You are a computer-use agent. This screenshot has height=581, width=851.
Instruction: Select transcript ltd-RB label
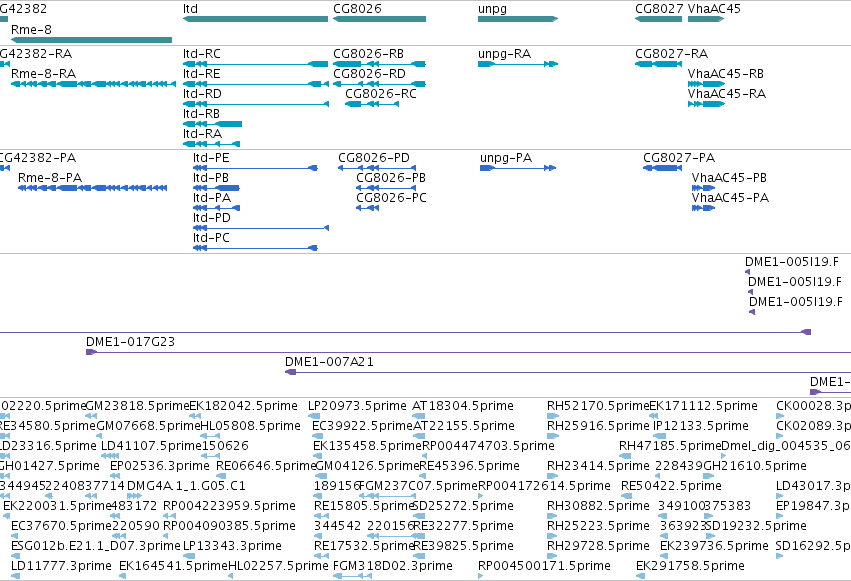click(x=201, y=114)
